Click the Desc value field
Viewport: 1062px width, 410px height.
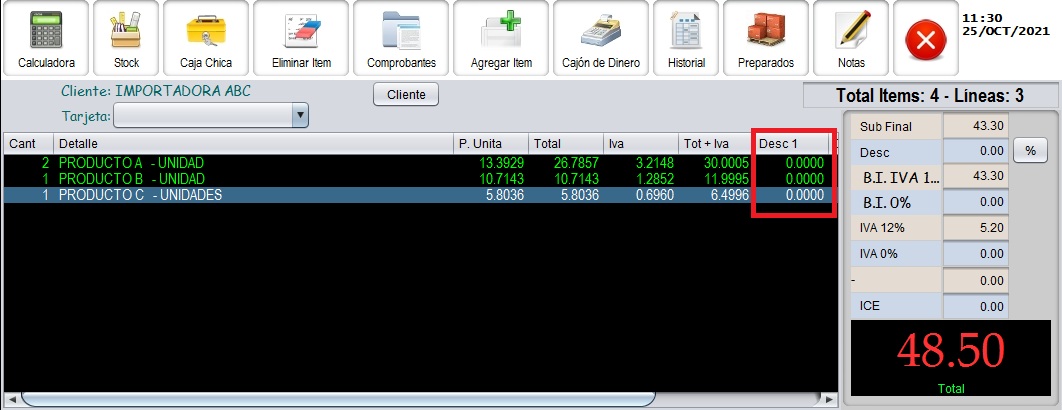click(x=977, y=151)
